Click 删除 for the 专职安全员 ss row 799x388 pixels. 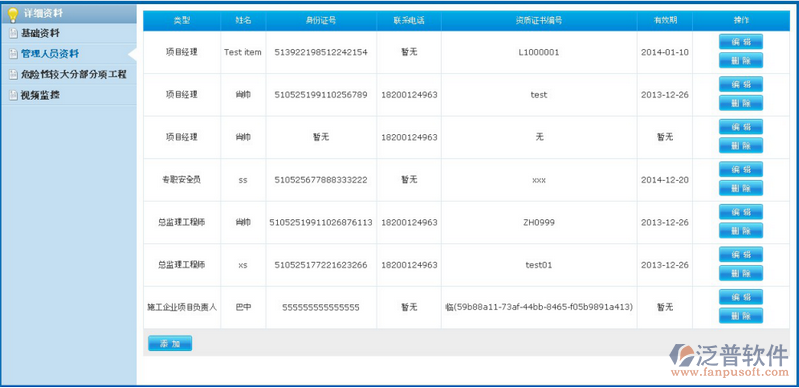tap(741, 188)
